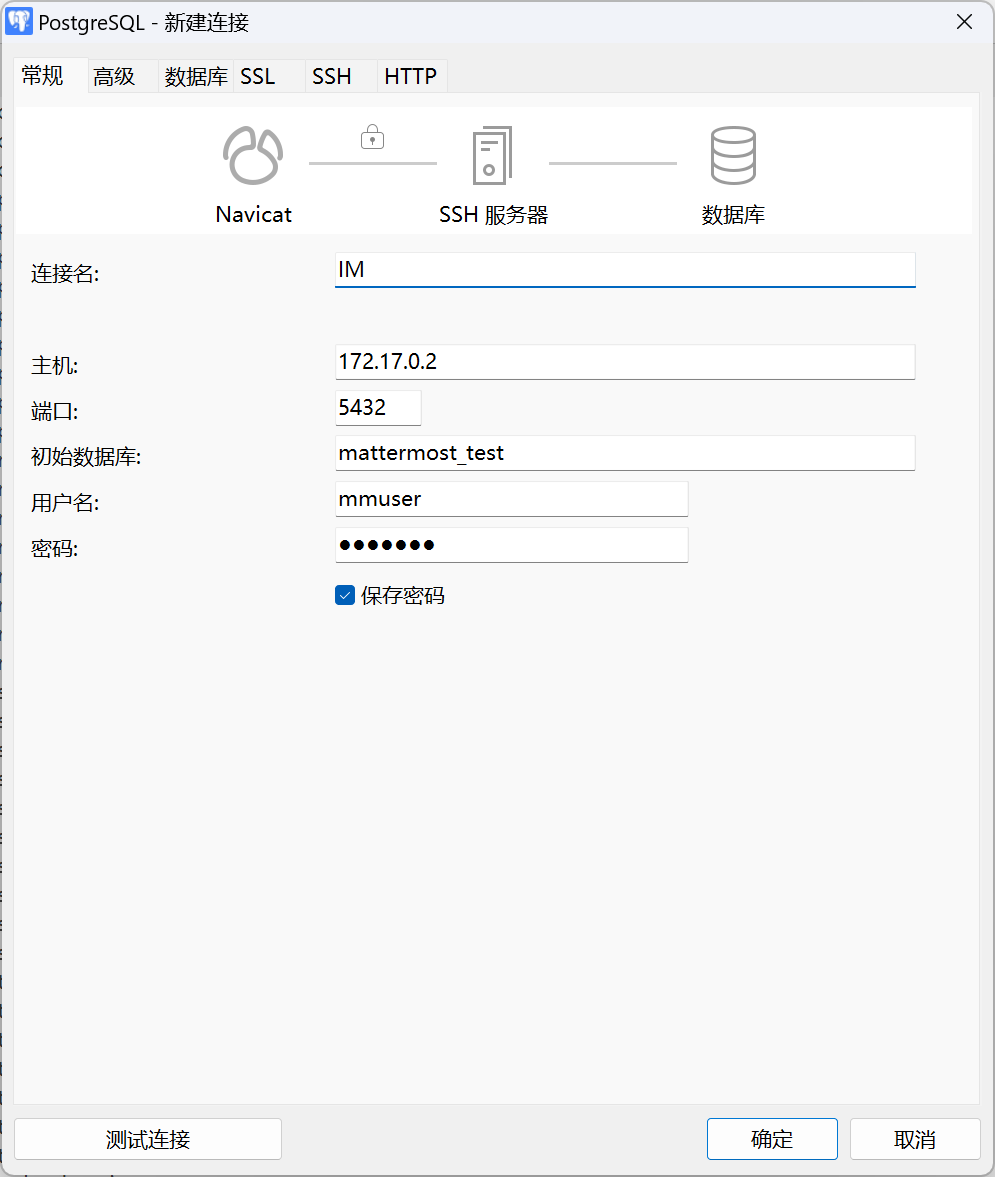Focus the 连接名 field containing IM
This screenshot has height=1177, width=995.
point(625,269)
